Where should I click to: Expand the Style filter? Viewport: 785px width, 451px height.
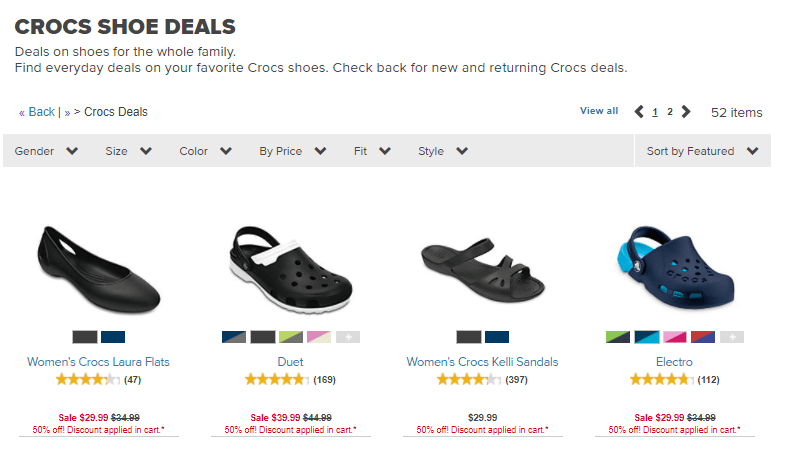(x=443, y=151)
